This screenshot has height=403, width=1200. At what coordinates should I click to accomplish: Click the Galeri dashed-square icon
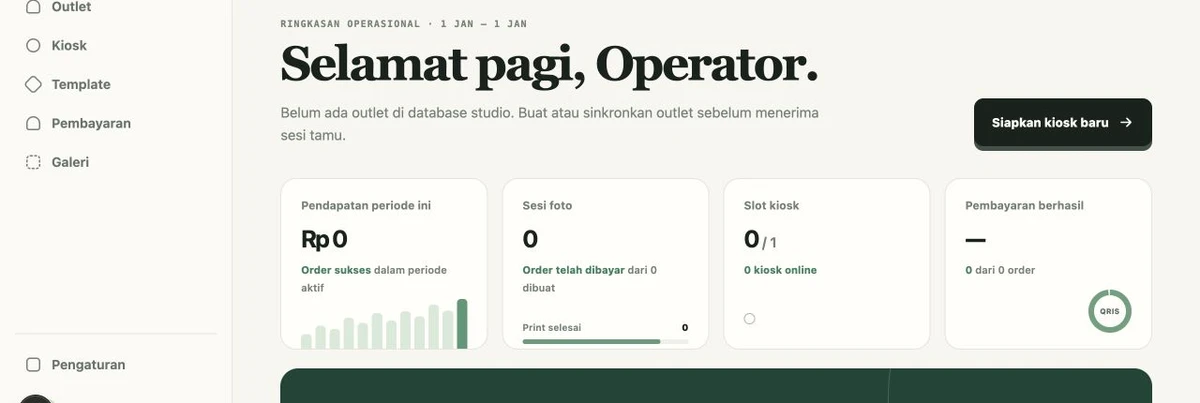(x=33, y=162)
